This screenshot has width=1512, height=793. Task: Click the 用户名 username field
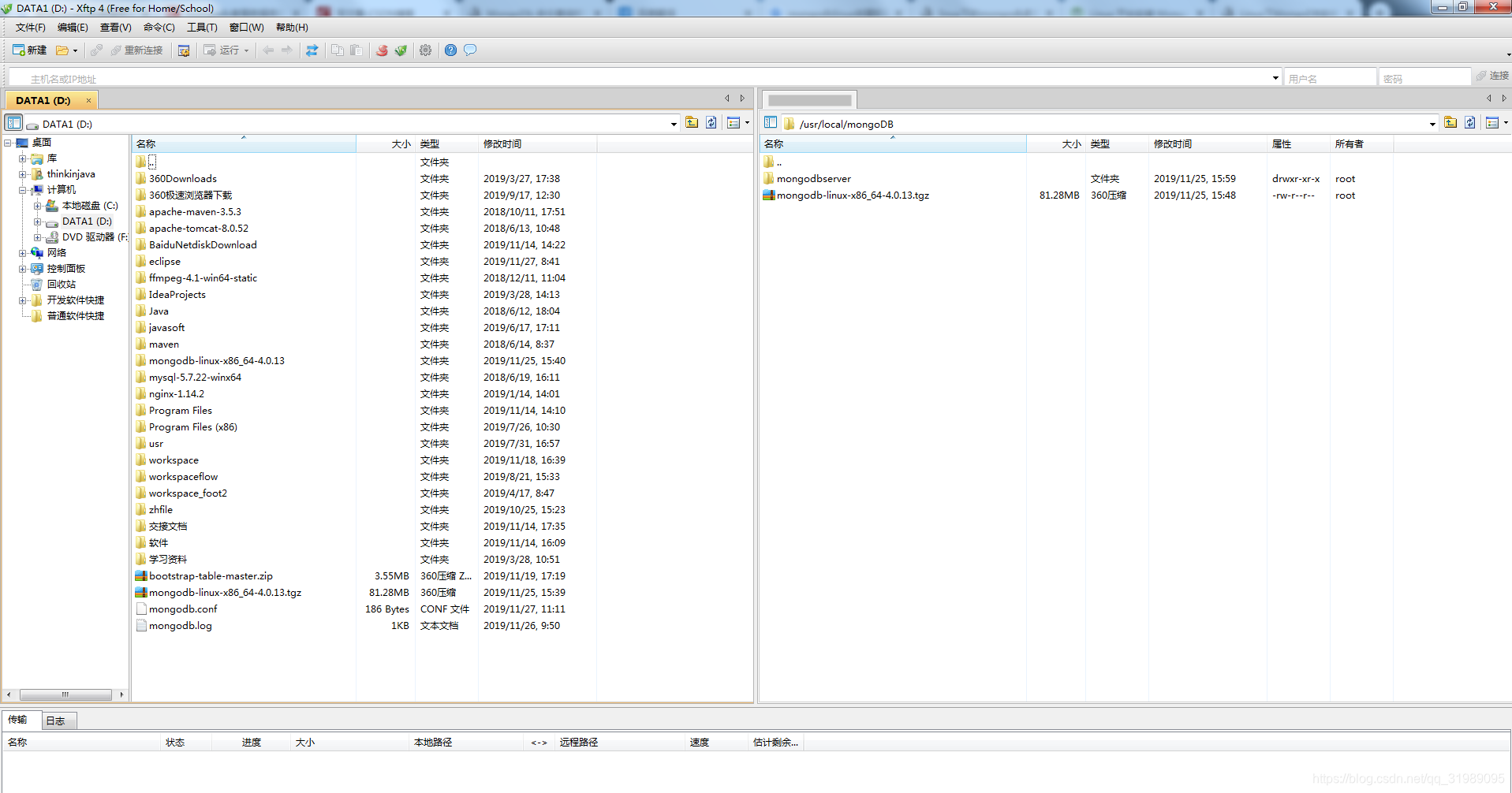[1330, 78]
